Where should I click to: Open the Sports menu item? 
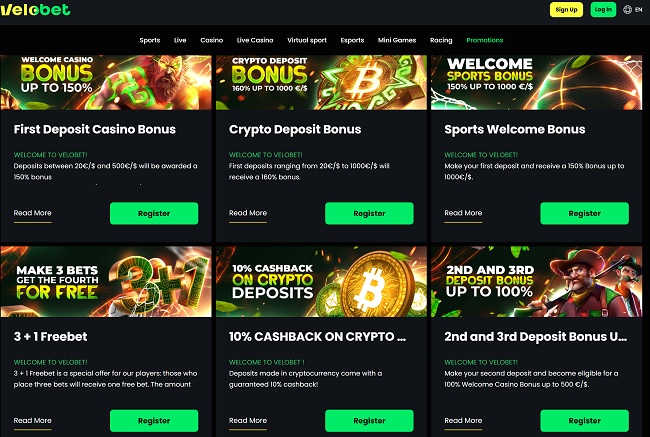(150, 40)
